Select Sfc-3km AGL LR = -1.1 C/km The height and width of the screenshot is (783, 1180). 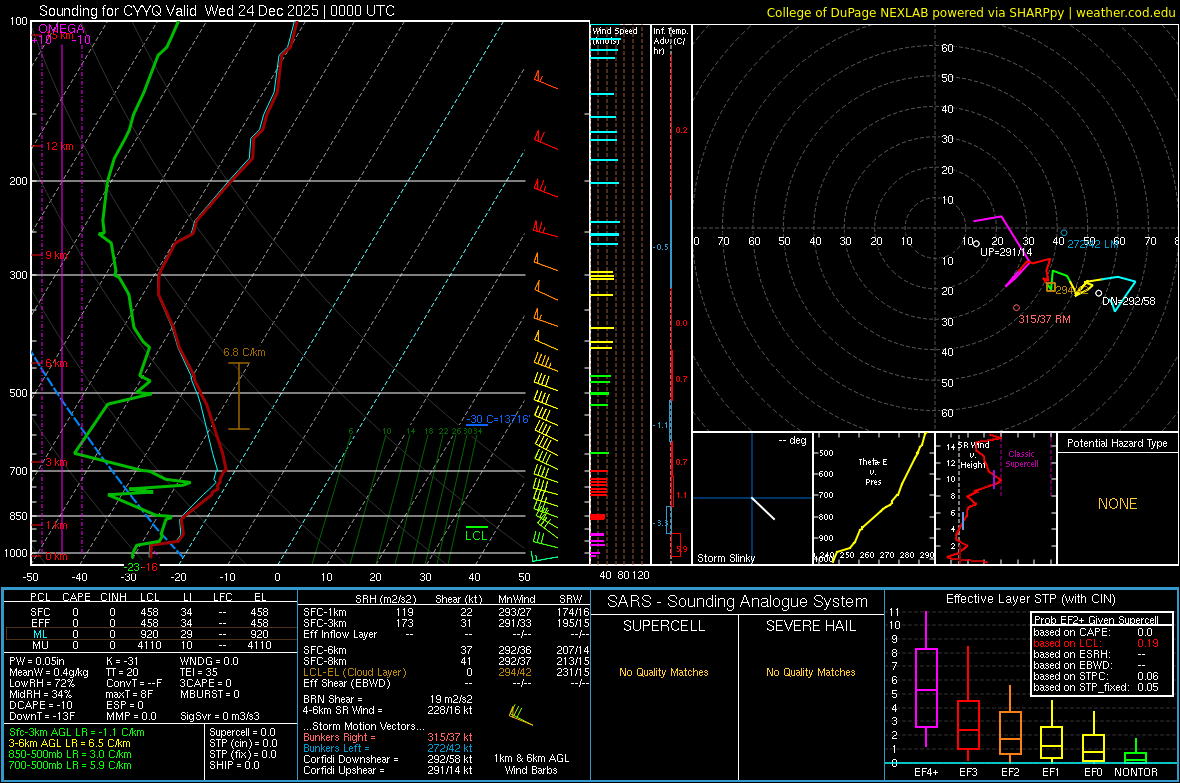77,732
